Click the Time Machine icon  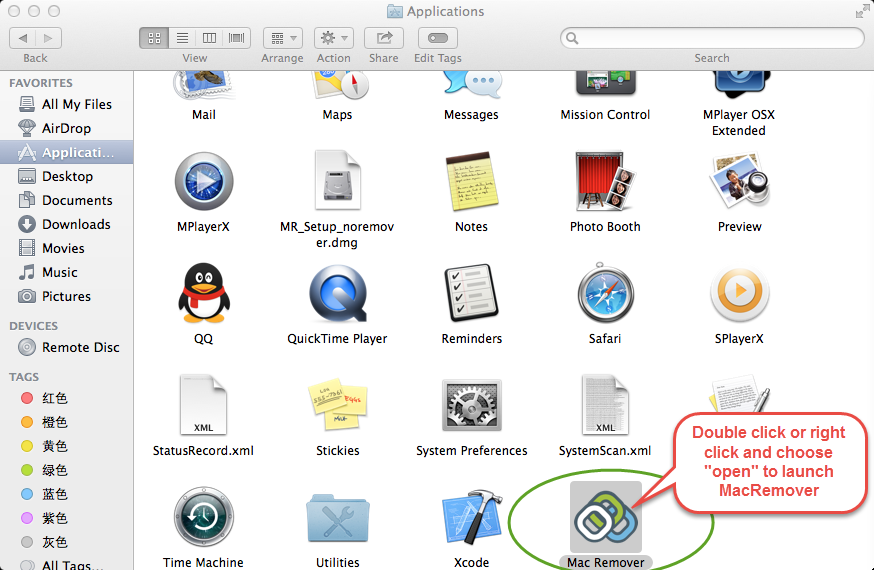[203, 517]
